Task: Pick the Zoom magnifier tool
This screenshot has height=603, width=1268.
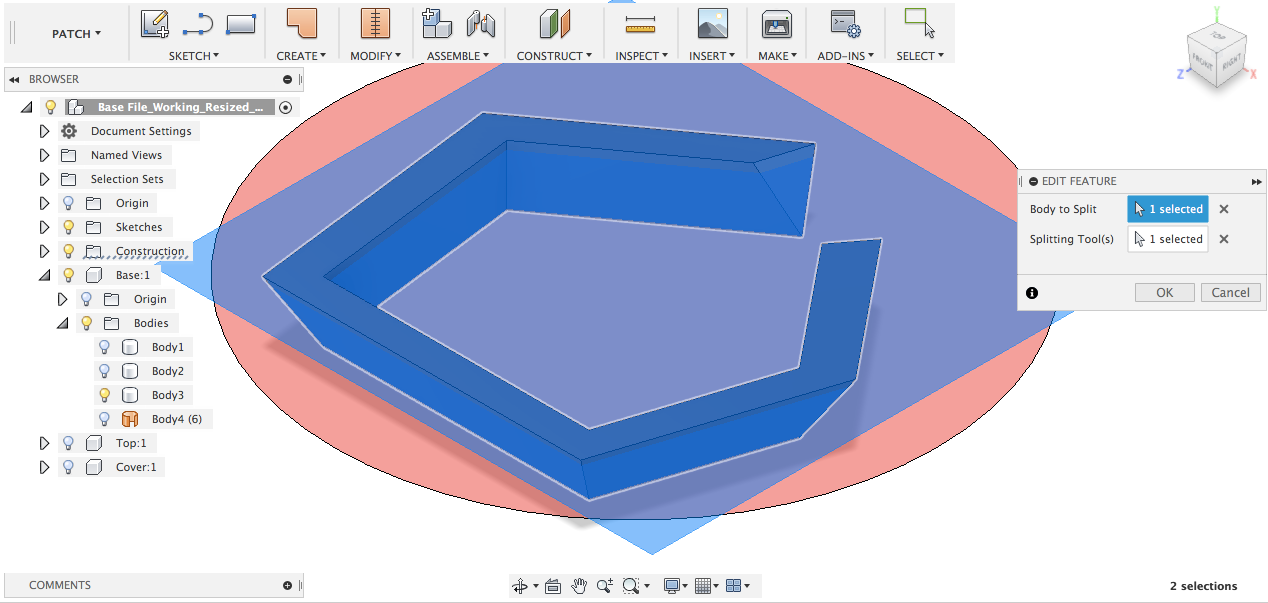Action: 605,586
